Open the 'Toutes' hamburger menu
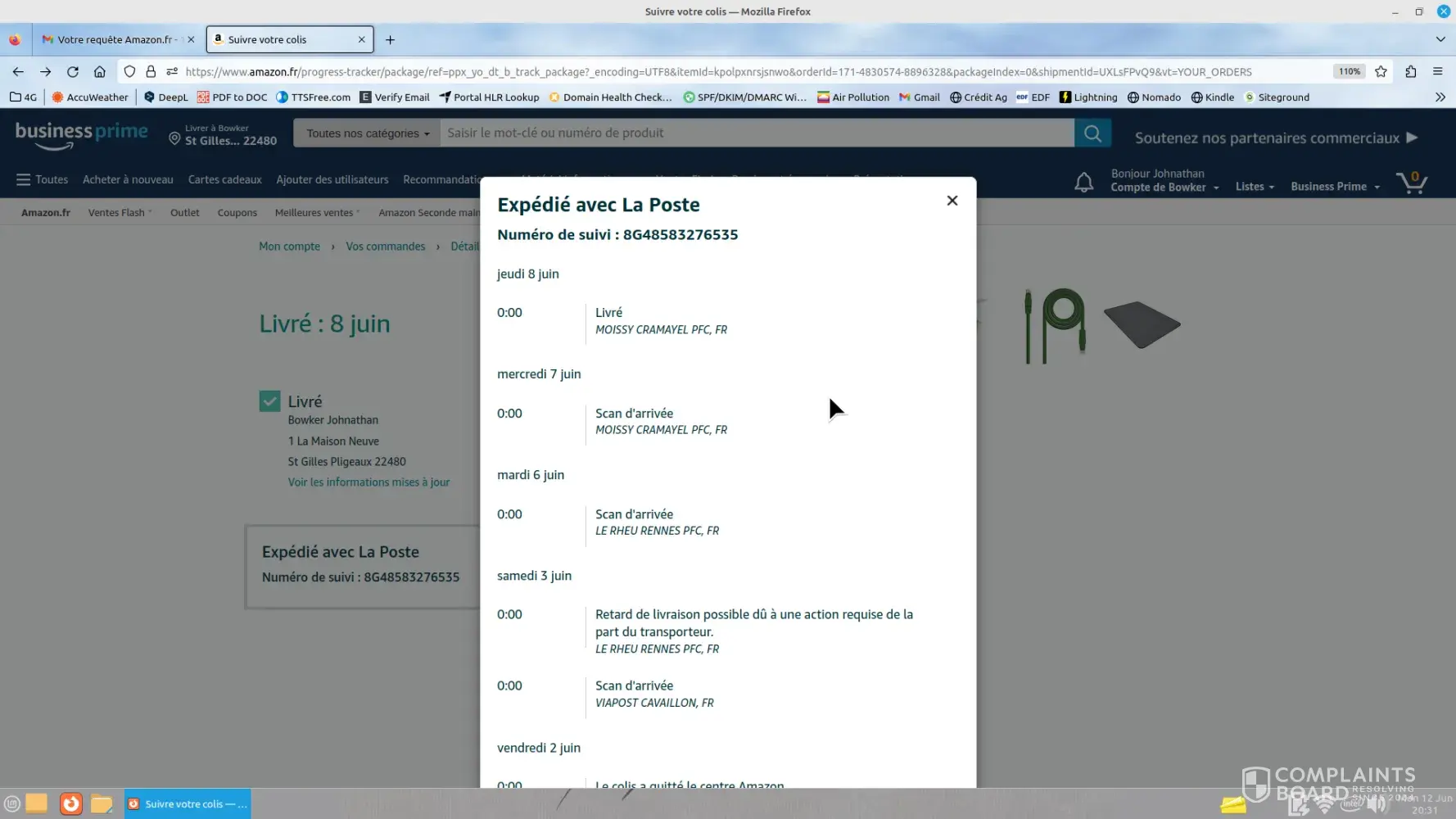 click(42, 179)
